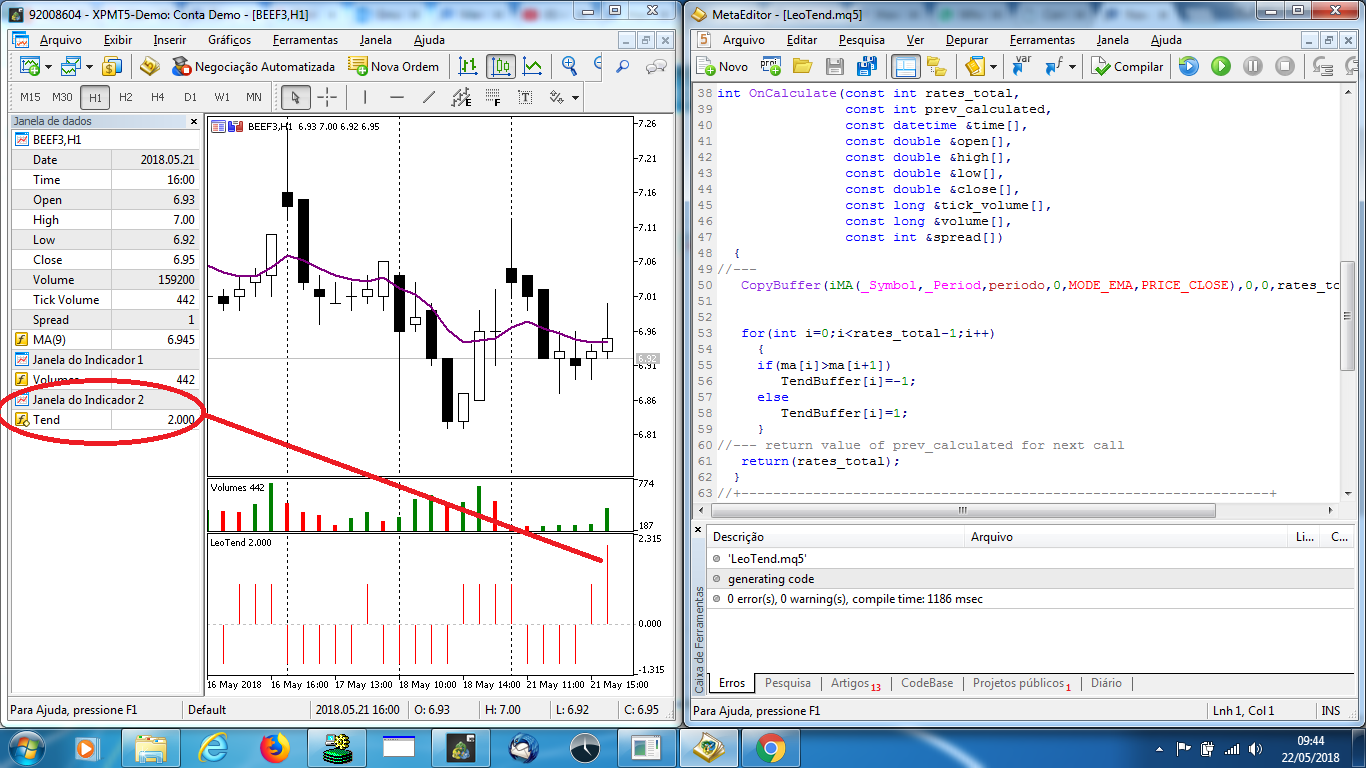This screenshot has width=1366, height=768.
Task: Select the text label tool
Action: 525,97
